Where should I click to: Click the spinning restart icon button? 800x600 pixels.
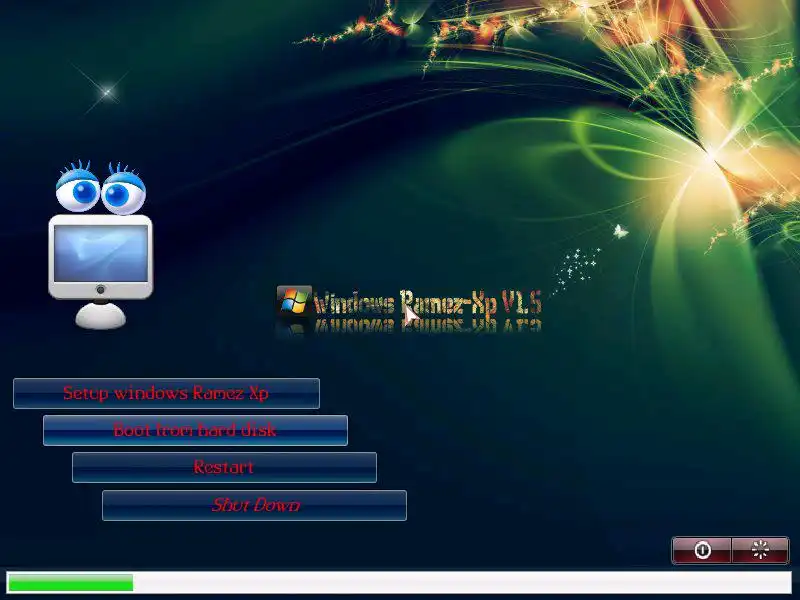click(x=760, y=550)
